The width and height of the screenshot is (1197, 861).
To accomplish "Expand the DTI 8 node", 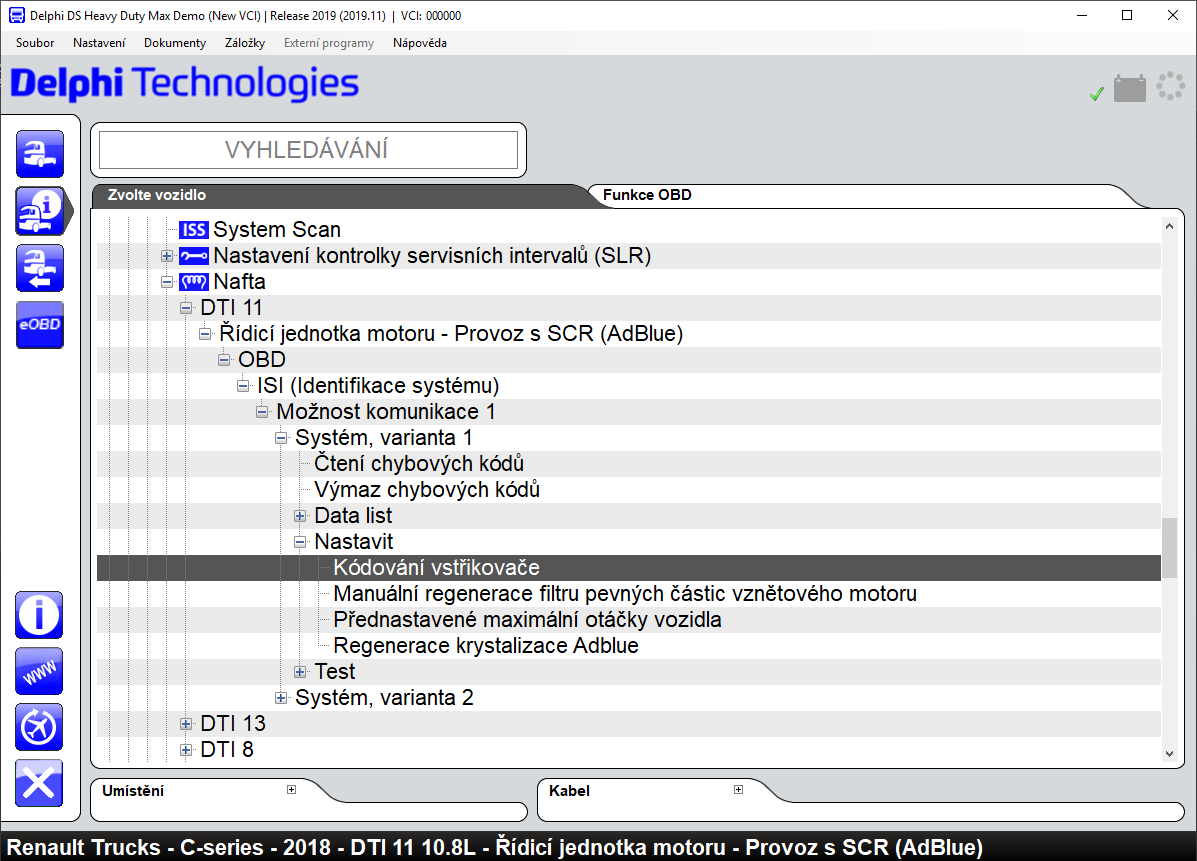I will [186, 750].
